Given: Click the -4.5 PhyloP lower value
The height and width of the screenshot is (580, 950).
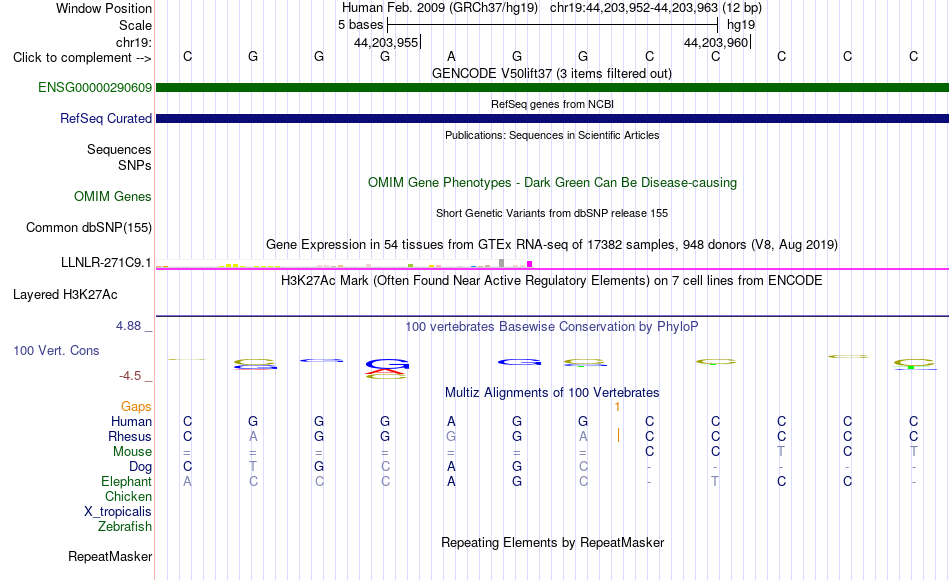Looking at the screenshot, I should 130,376.
